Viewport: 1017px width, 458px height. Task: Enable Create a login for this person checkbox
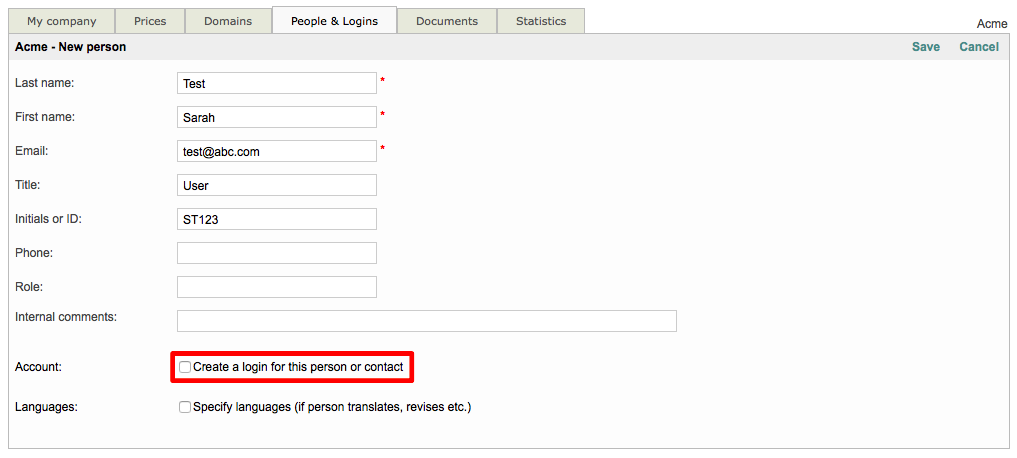coord(185,367)
